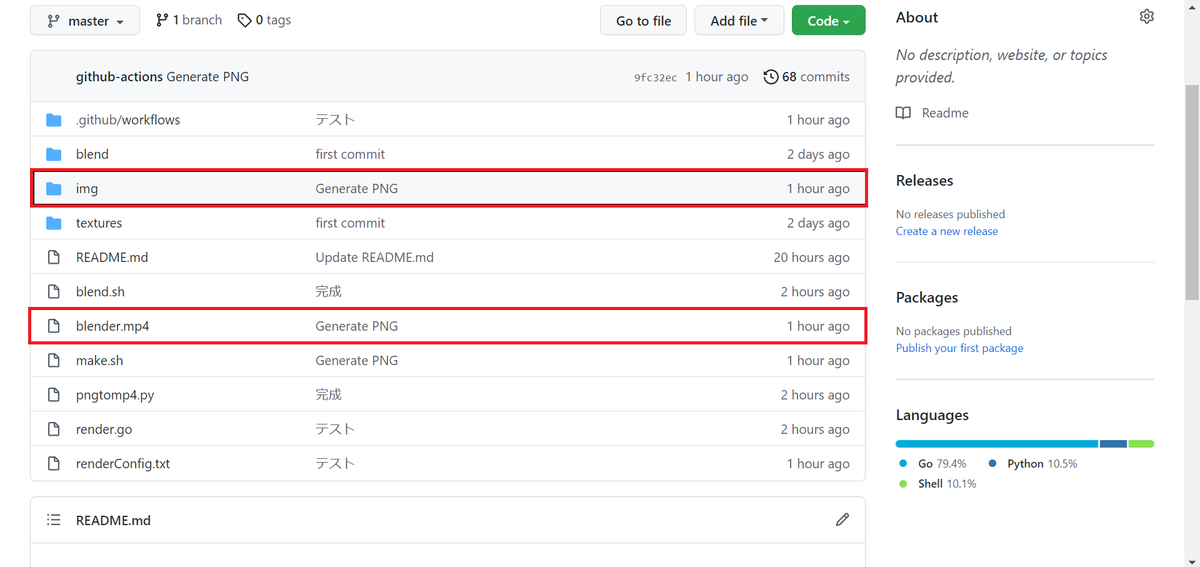The height and width of the screenshot is (567, 1200).
Task: Click the folder icon for .github/workflows
Action: pos(54,120)
